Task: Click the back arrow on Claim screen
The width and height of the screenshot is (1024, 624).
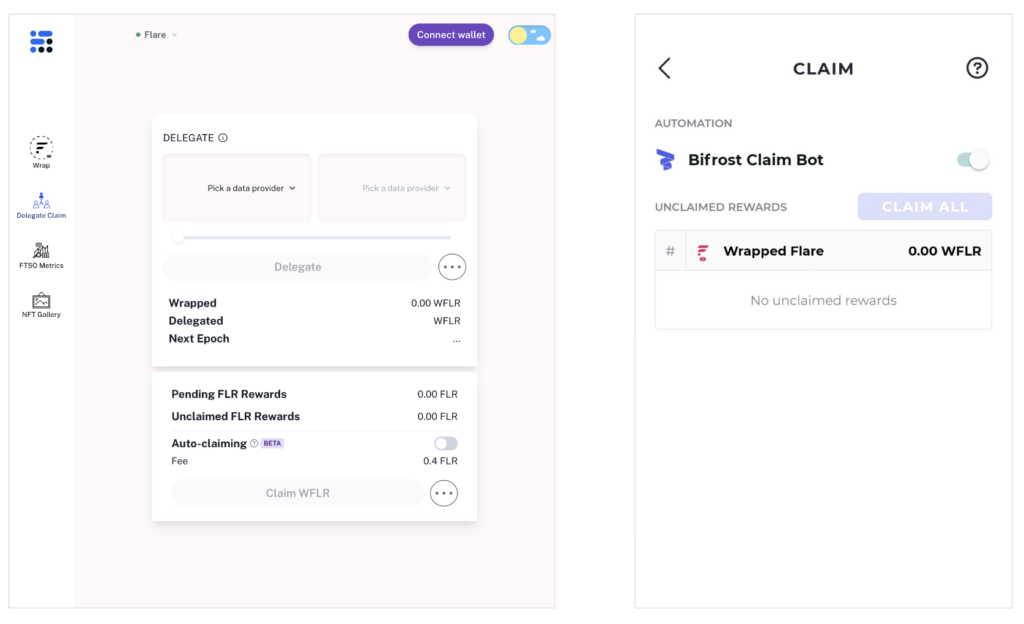Action: pos(665,68)
